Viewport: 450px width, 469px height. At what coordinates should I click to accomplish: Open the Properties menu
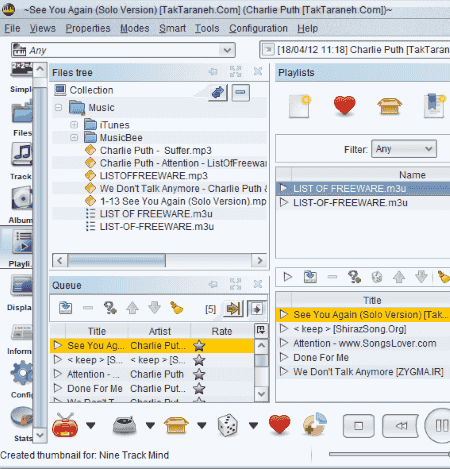(x=88, y=28)
